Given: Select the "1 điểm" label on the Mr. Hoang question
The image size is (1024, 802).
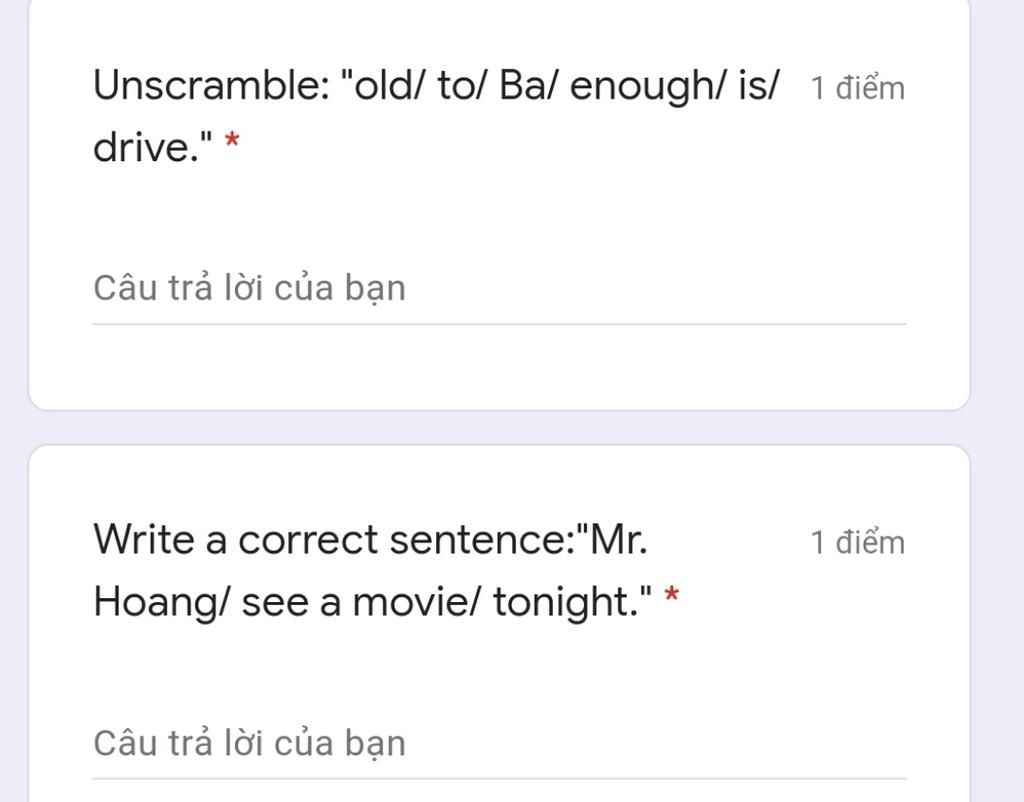Looking at the screenshot, I should point(857,542).
